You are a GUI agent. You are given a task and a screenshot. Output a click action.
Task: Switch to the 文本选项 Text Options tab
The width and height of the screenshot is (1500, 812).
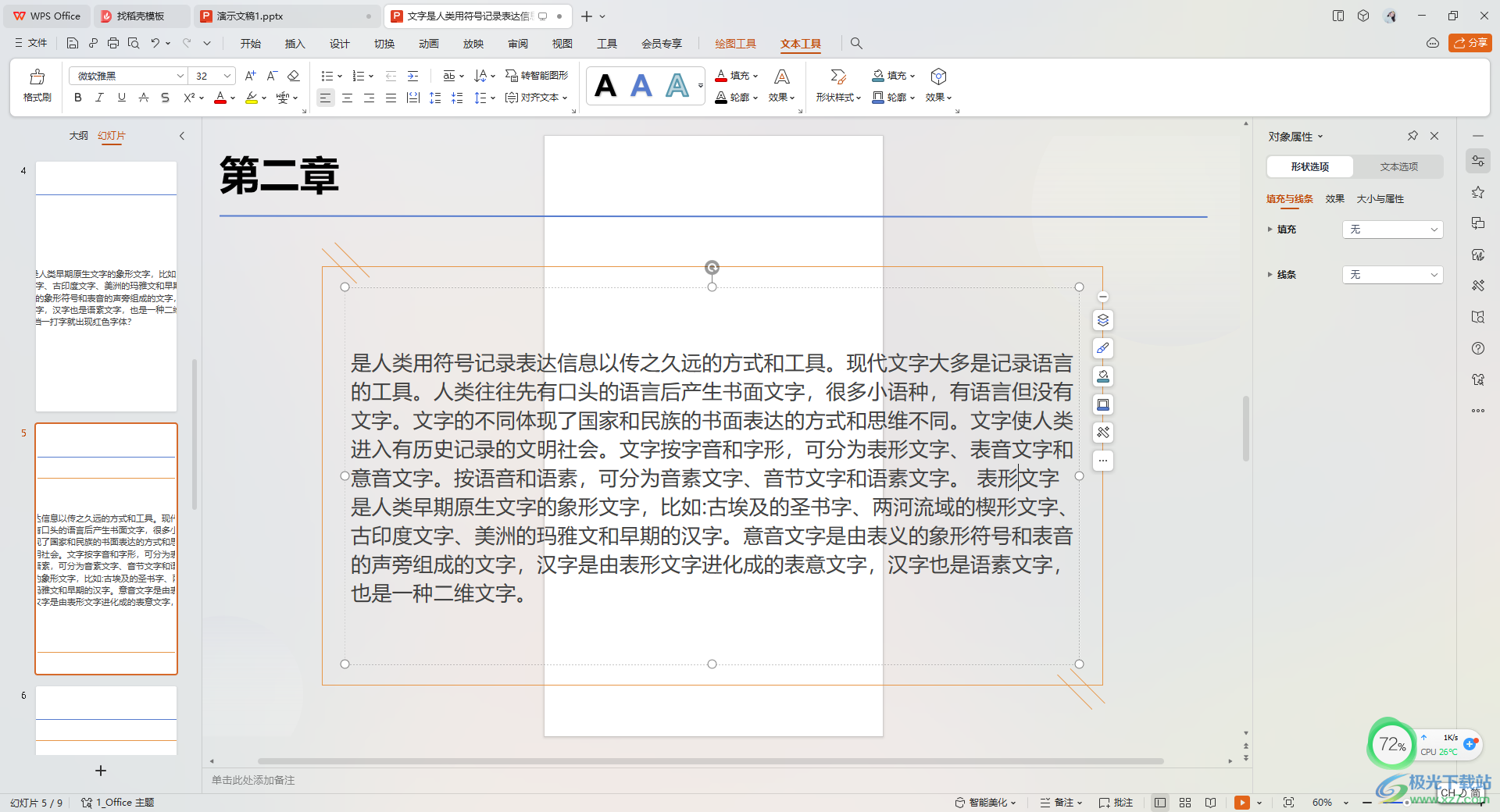click(1398, 166)
